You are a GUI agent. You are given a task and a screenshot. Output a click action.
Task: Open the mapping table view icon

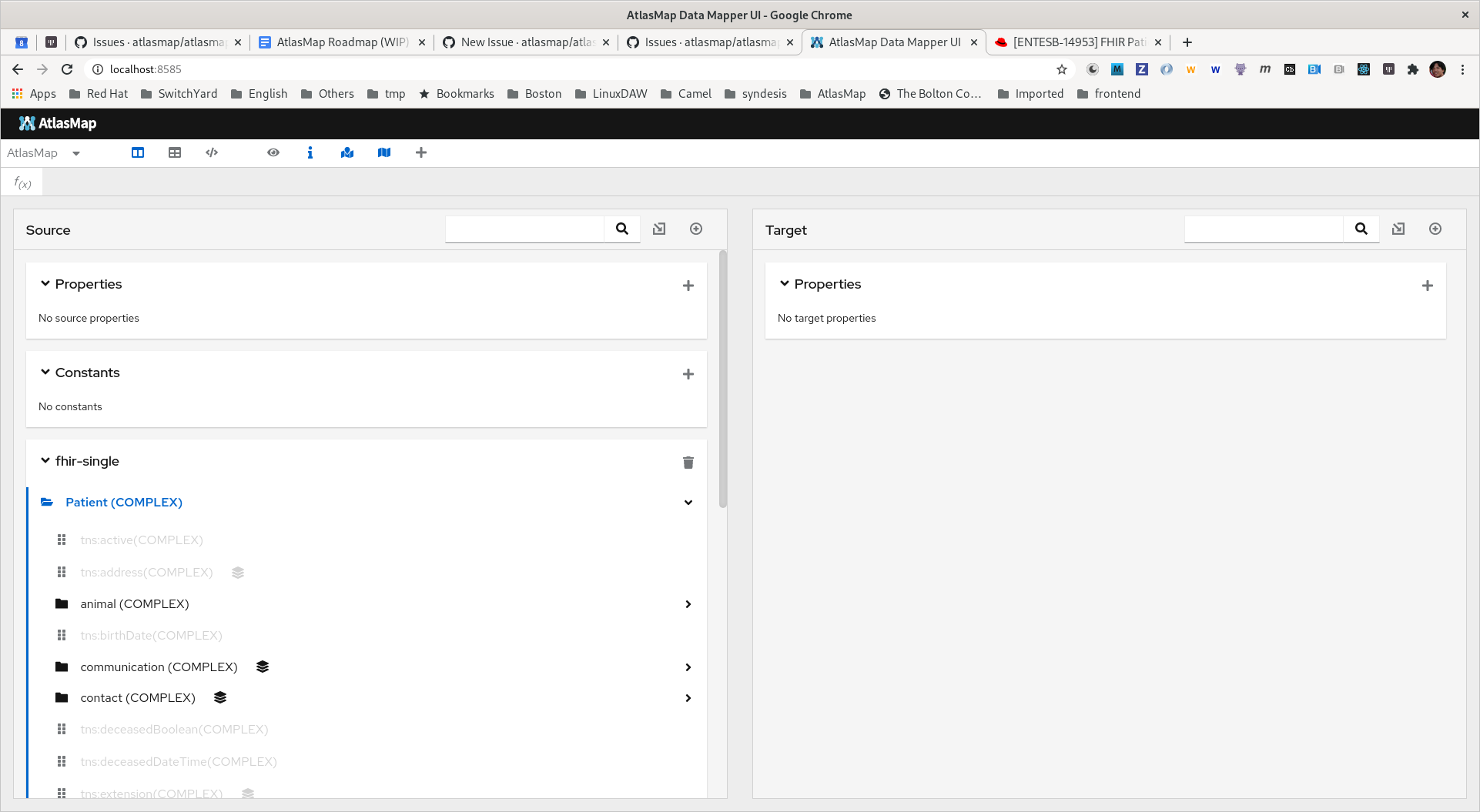pos(175,152)
